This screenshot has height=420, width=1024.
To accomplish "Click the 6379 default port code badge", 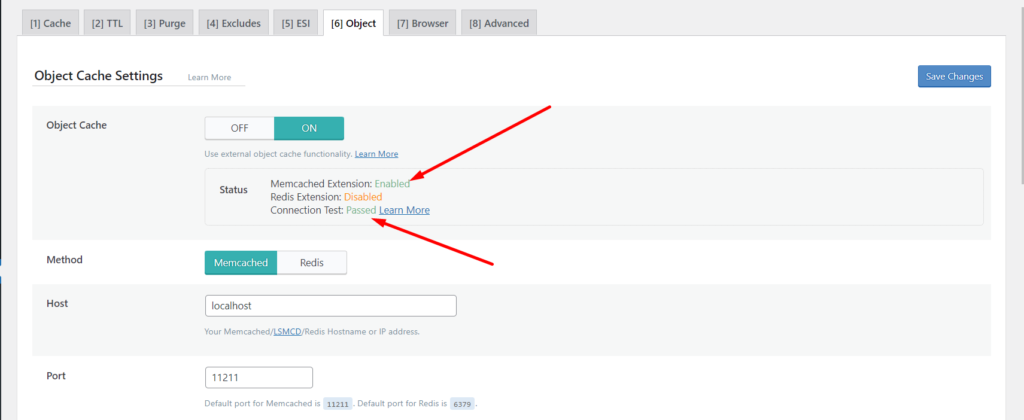I will (462, 404).
